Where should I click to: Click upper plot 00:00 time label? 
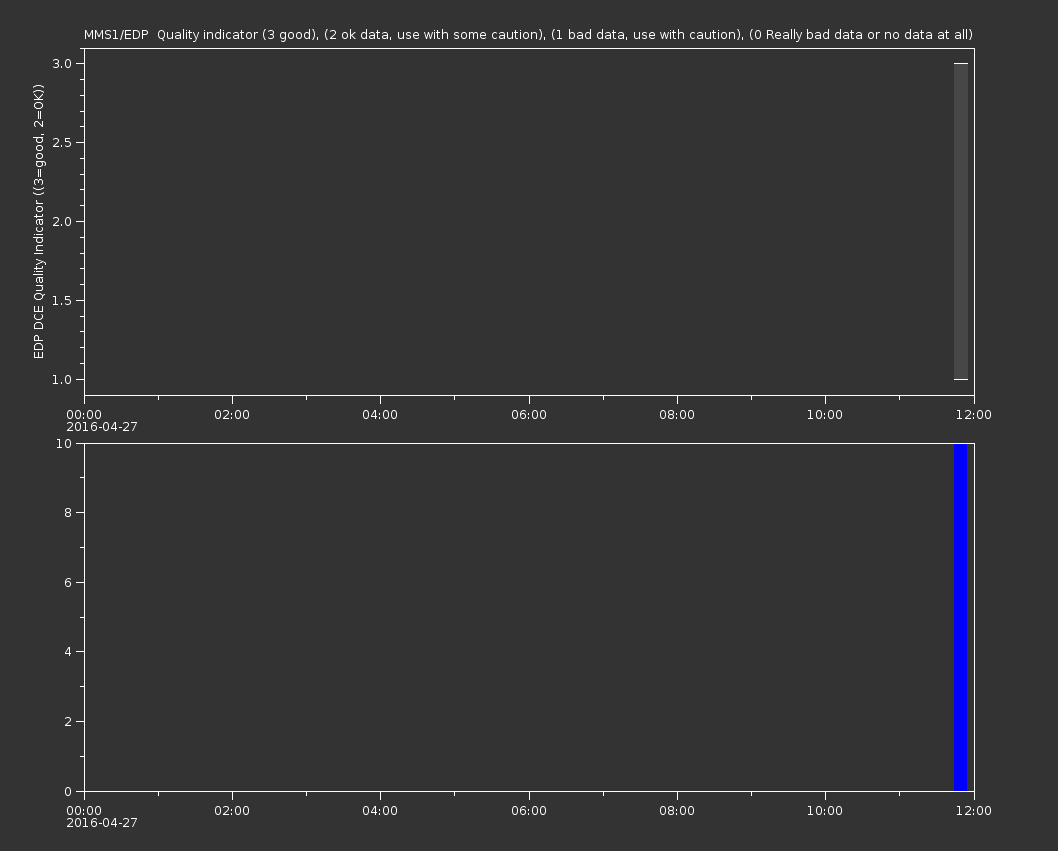click(84, 414)
